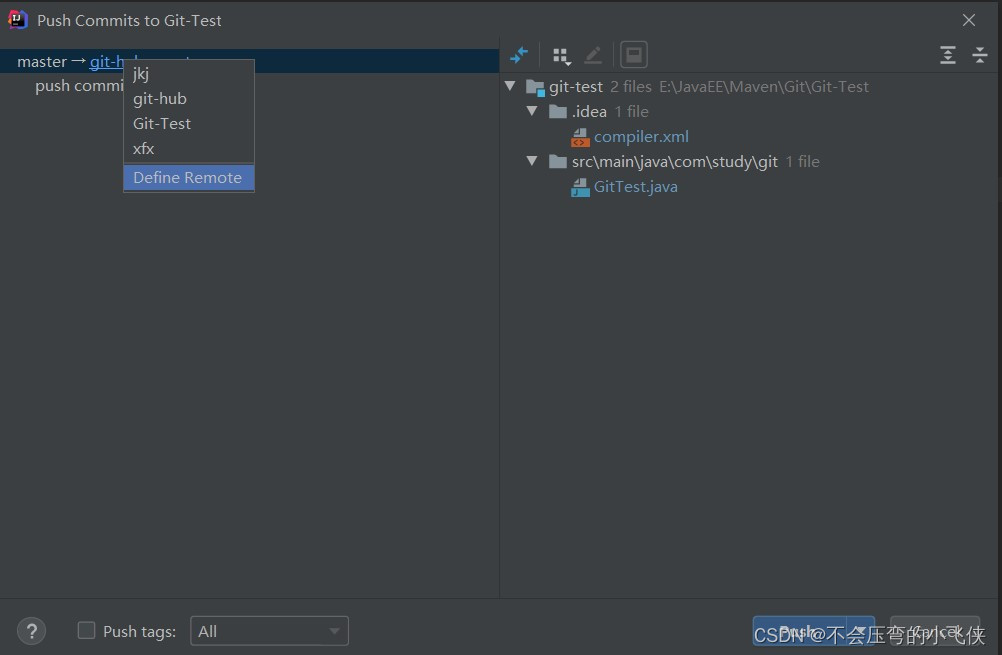This screenshot has width=1002, height=655.
Task: Collapse the .idea folder node
Action: click(532, 111)
